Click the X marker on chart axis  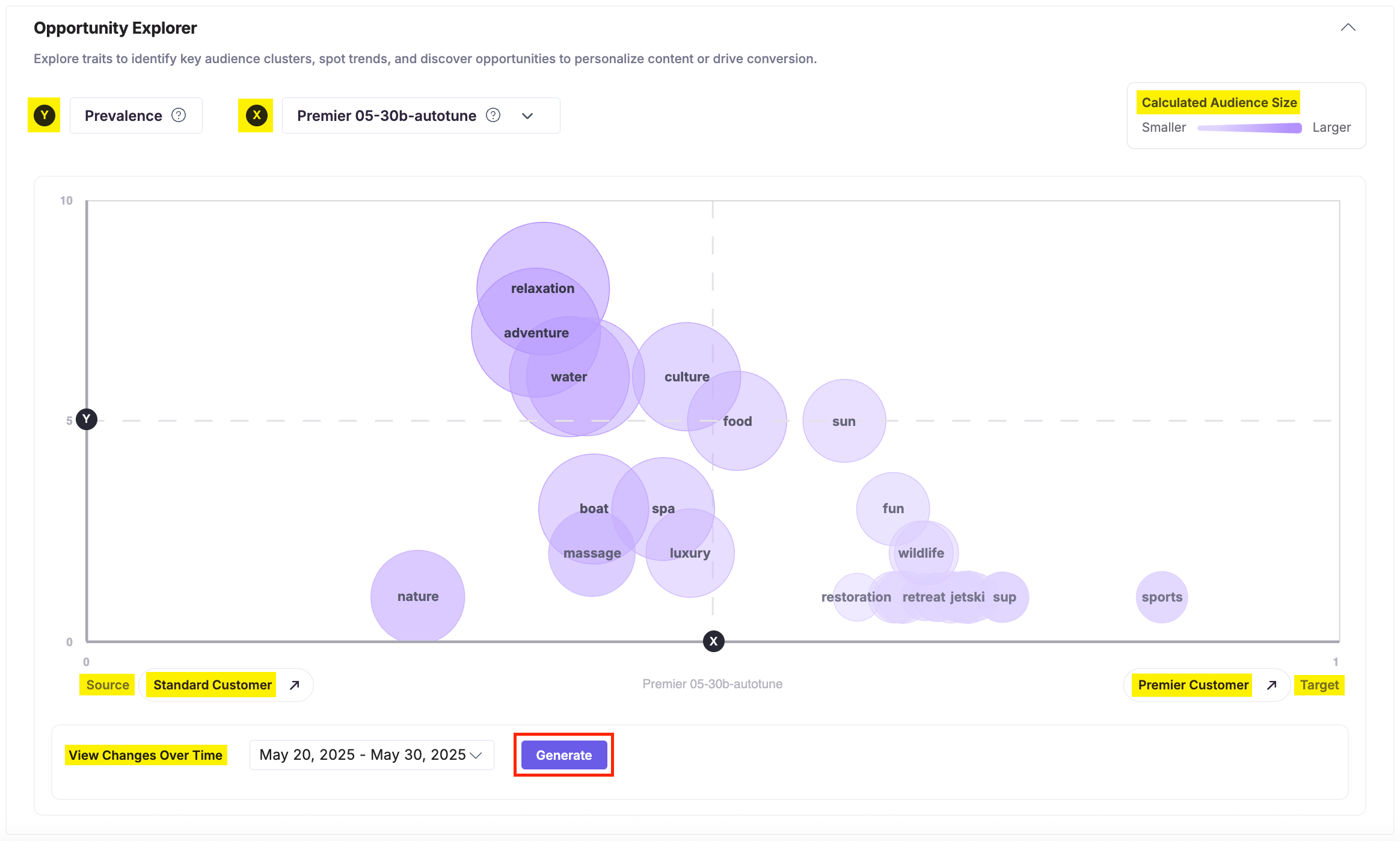[713, 641]
